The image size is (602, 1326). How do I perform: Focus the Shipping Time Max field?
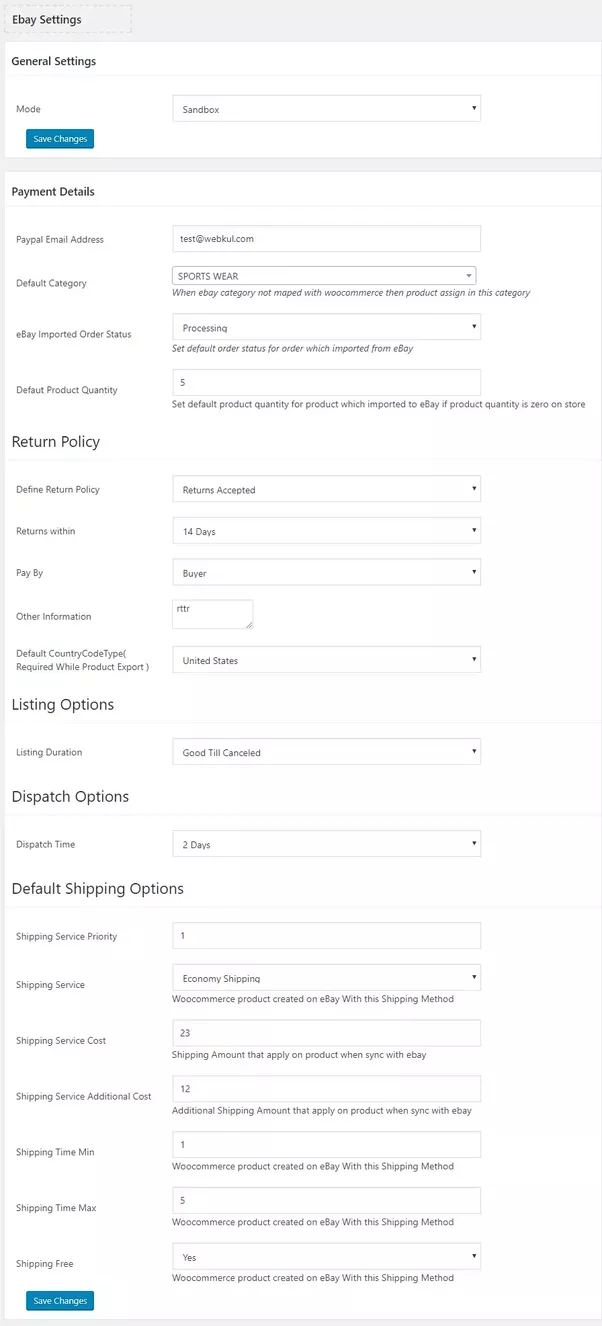tap(326, 1200)
